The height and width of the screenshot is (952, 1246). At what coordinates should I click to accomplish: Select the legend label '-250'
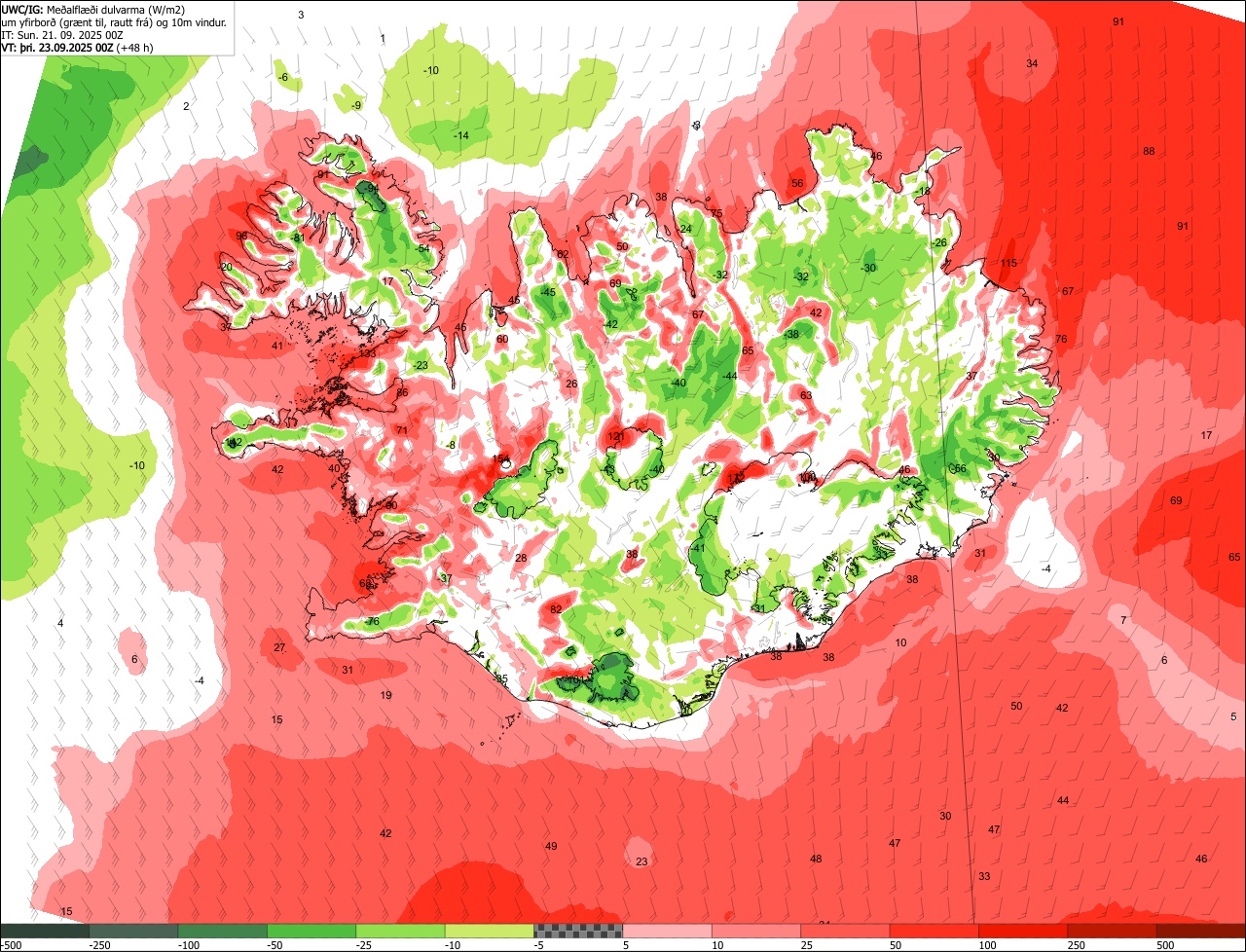click(98, 946)
